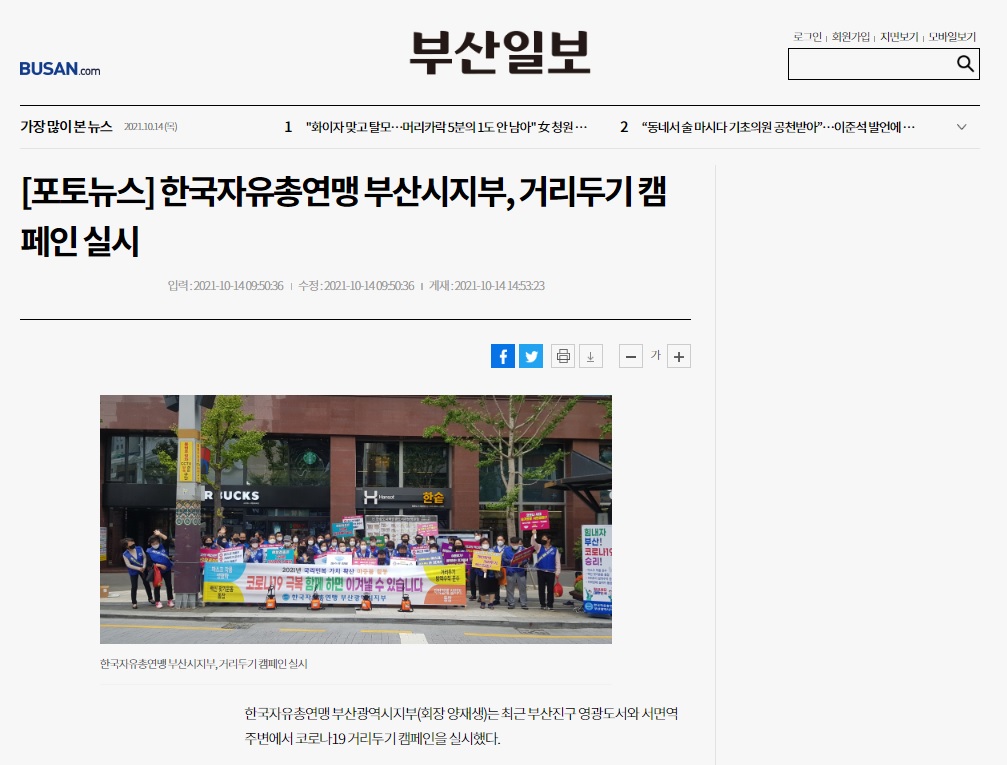Open the 지면보기 link
Image resolution: width=1007 pixels, height=765 pixels.
pyautogui.click(x=899, y=37)
